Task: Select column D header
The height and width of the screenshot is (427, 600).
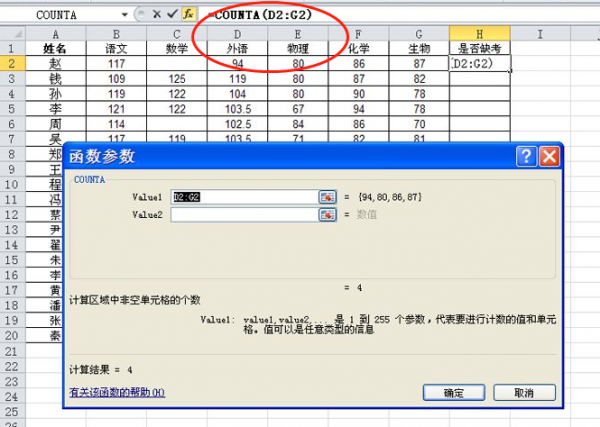Action: (237, 34)
